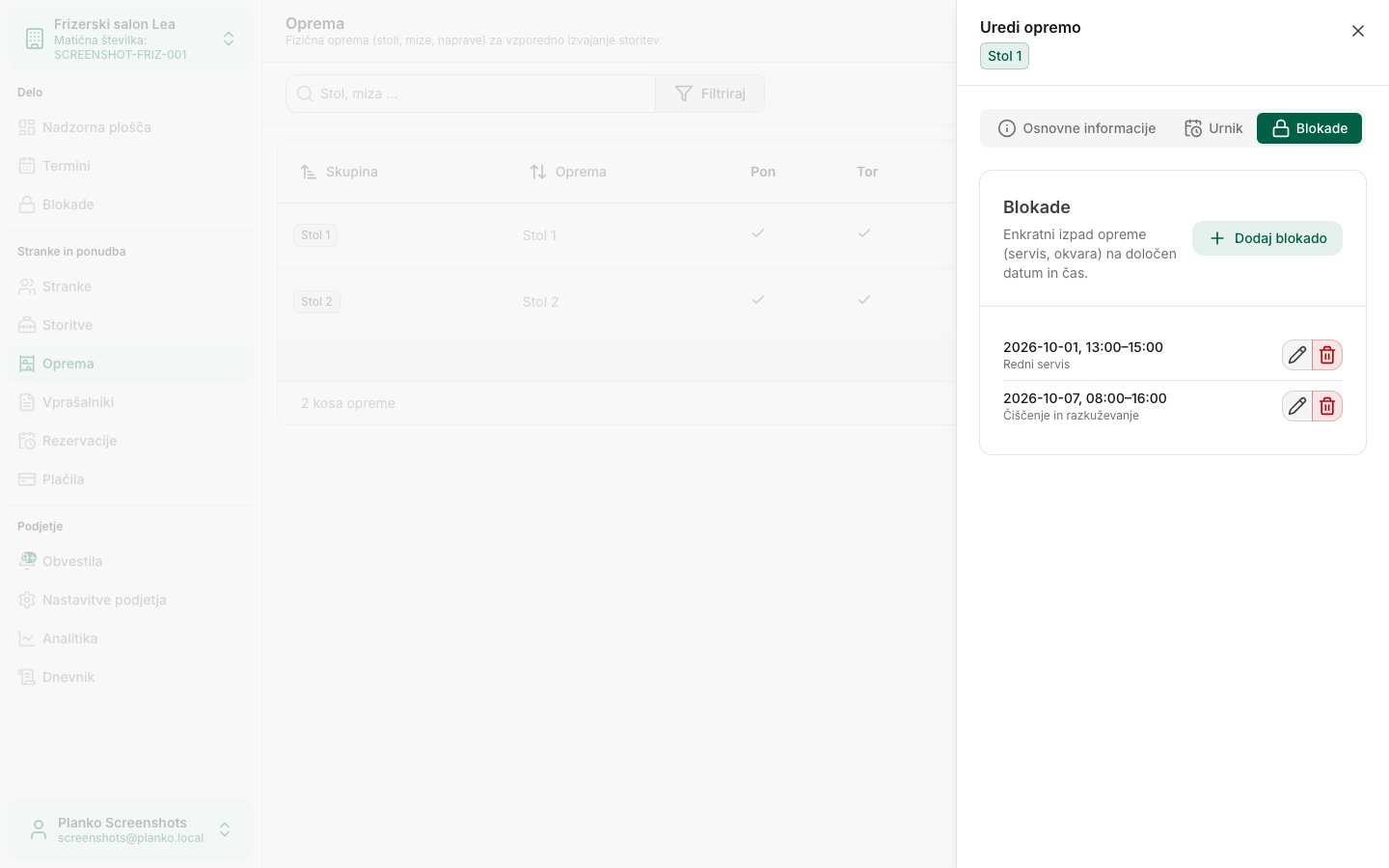This screenshot has width=1389, height=868.
Task: Switch to Osnovne informacije tab
Action: [1076, 128]
